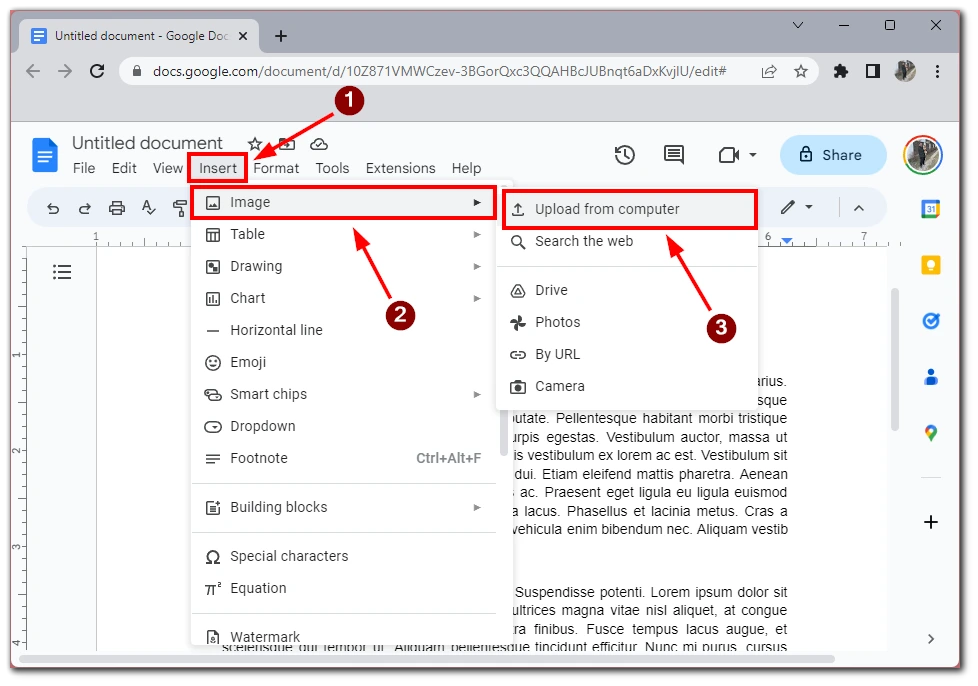Click the undo arrow in toolbar

coord(53,208)
